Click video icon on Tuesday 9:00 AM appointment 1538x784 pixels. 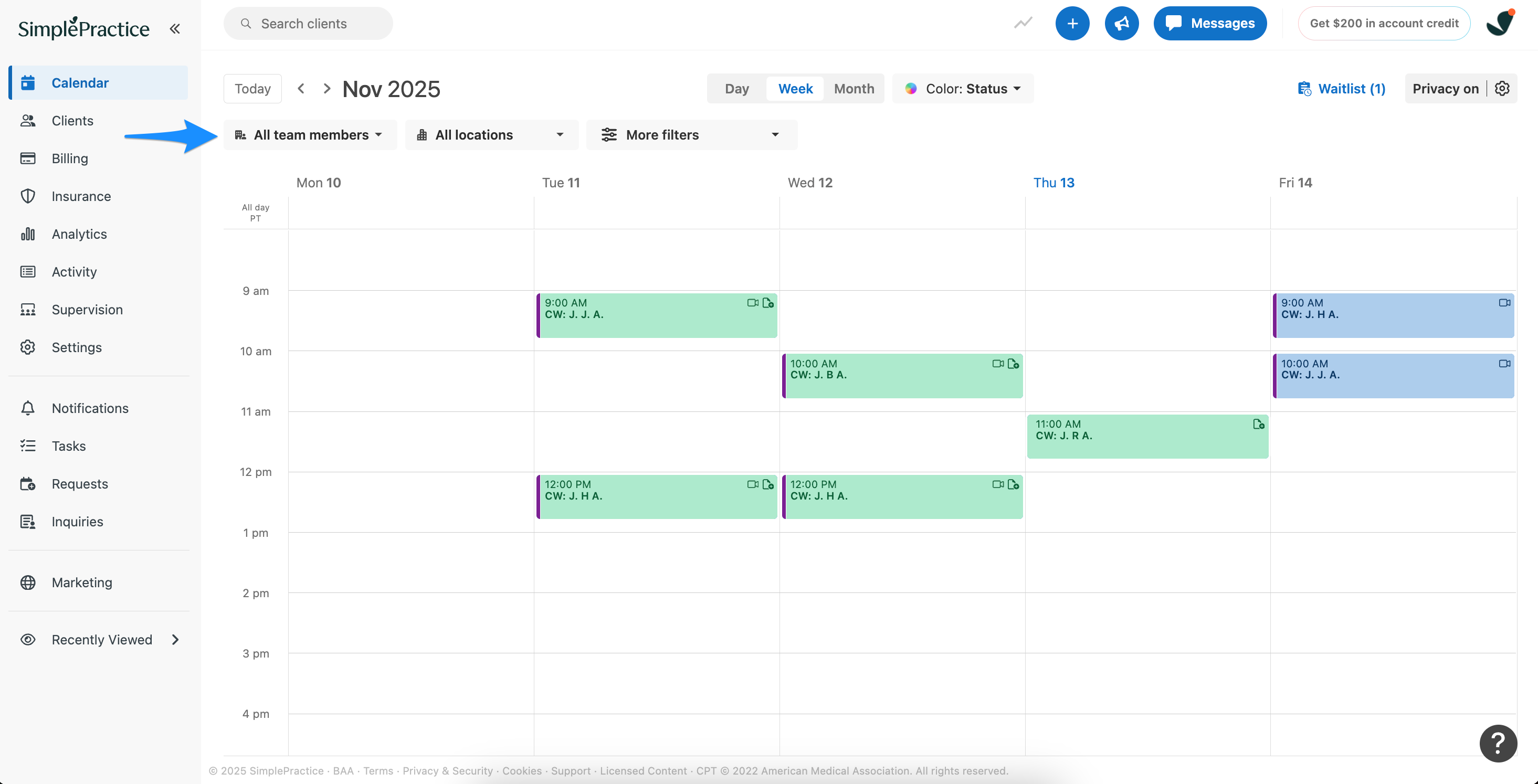(752, 303)
